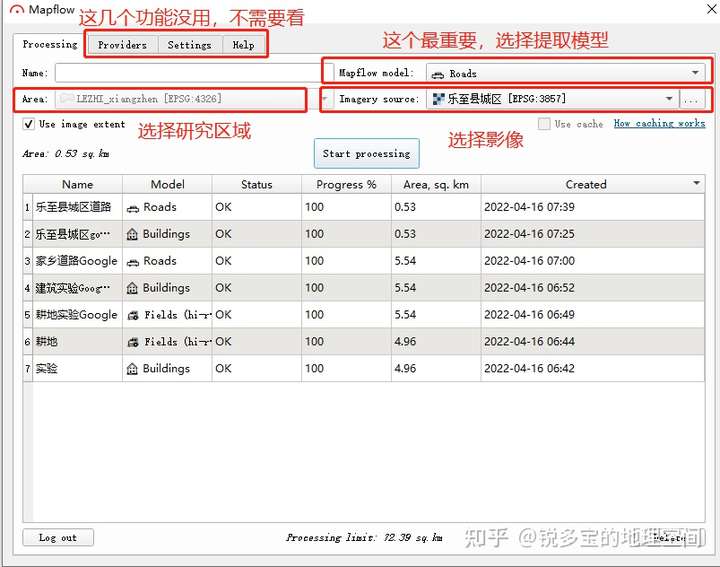Click the Fields tractor icon in row 5
This screenshot has width=720, height=567.
coord(133,315)
